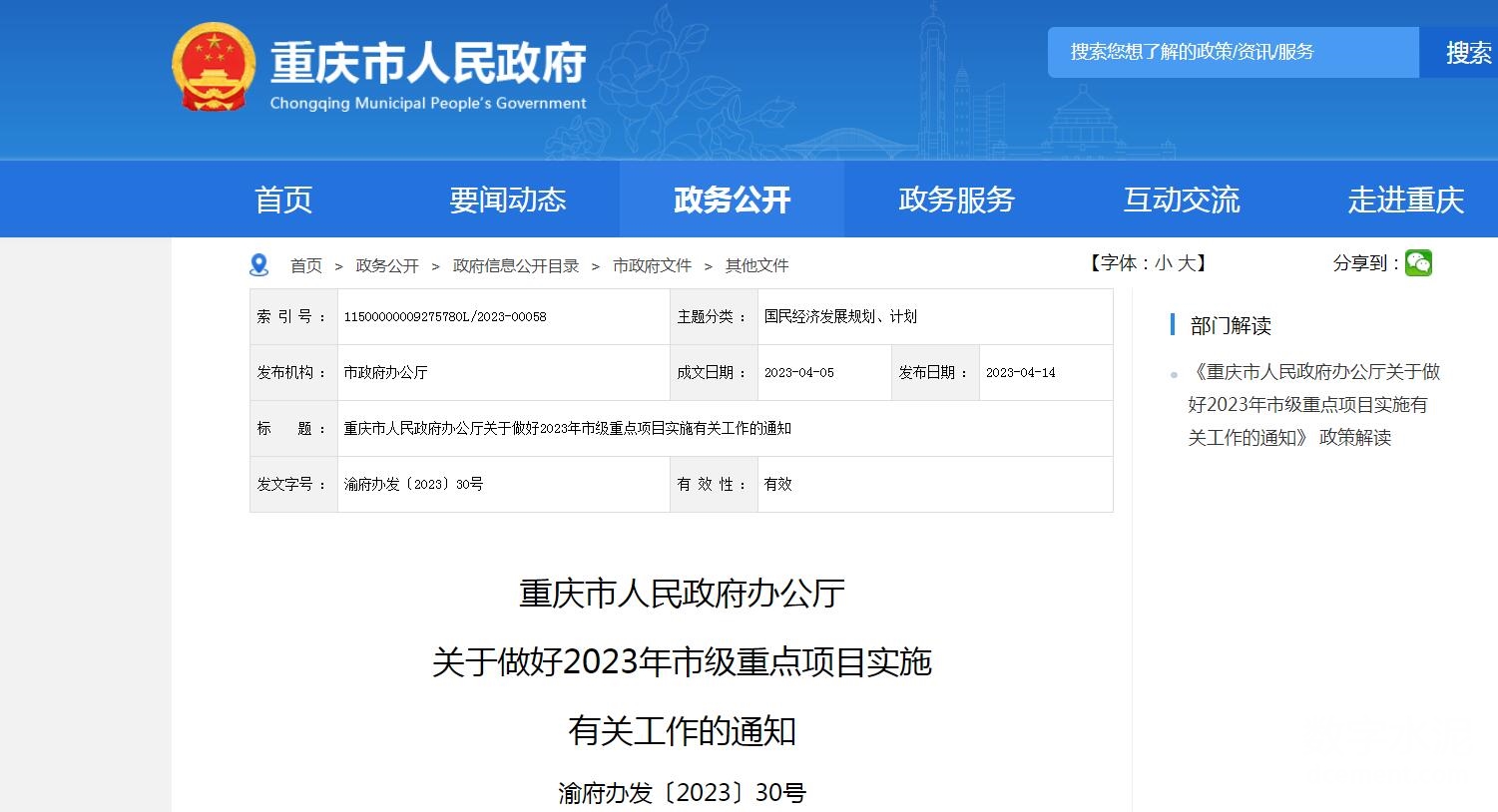Select index number 11500000009275780L/2023-00058
Viewport: 1498px width, 812px height.
click(445, 316)
